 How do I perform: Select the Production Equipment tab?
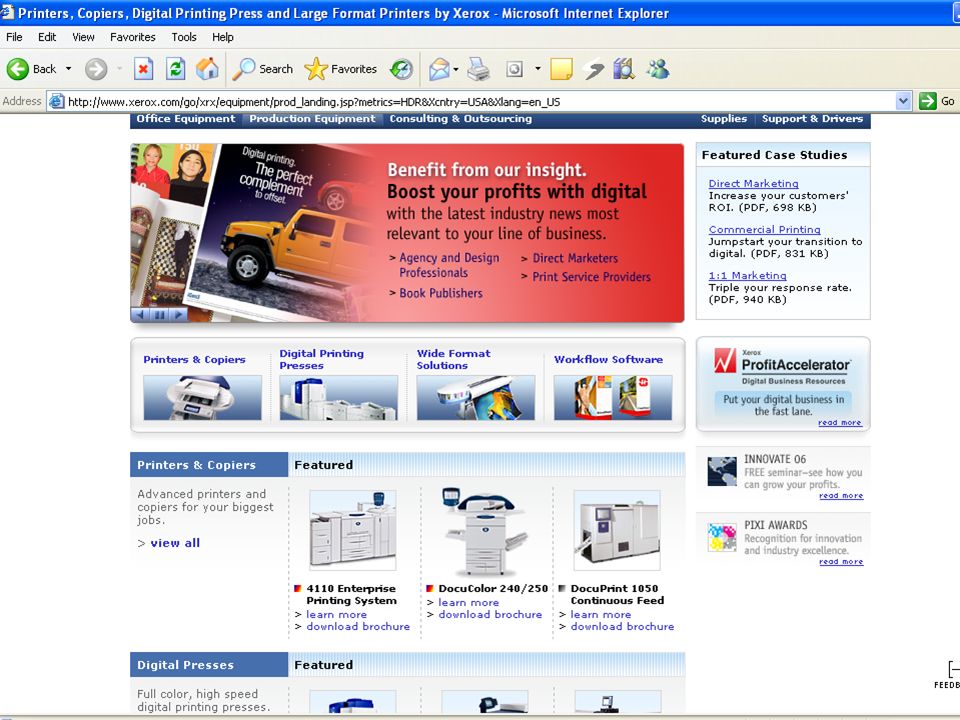312,119
